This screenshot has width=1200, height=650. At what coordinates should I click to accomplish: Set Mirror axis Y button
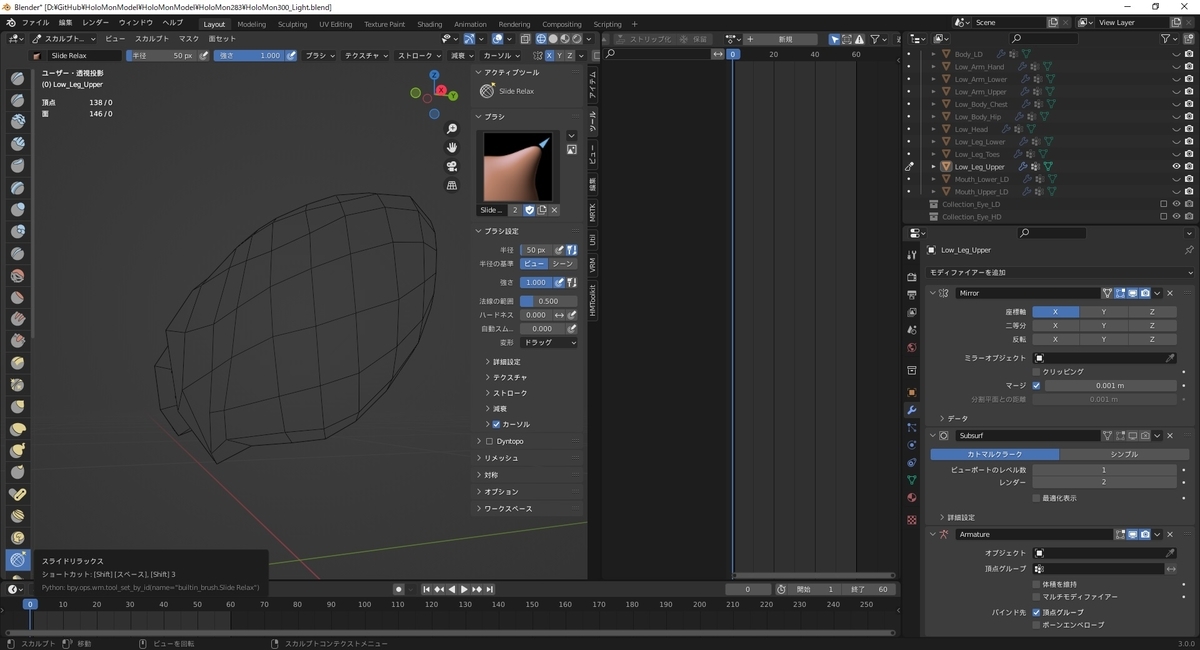pos(1104,312)
